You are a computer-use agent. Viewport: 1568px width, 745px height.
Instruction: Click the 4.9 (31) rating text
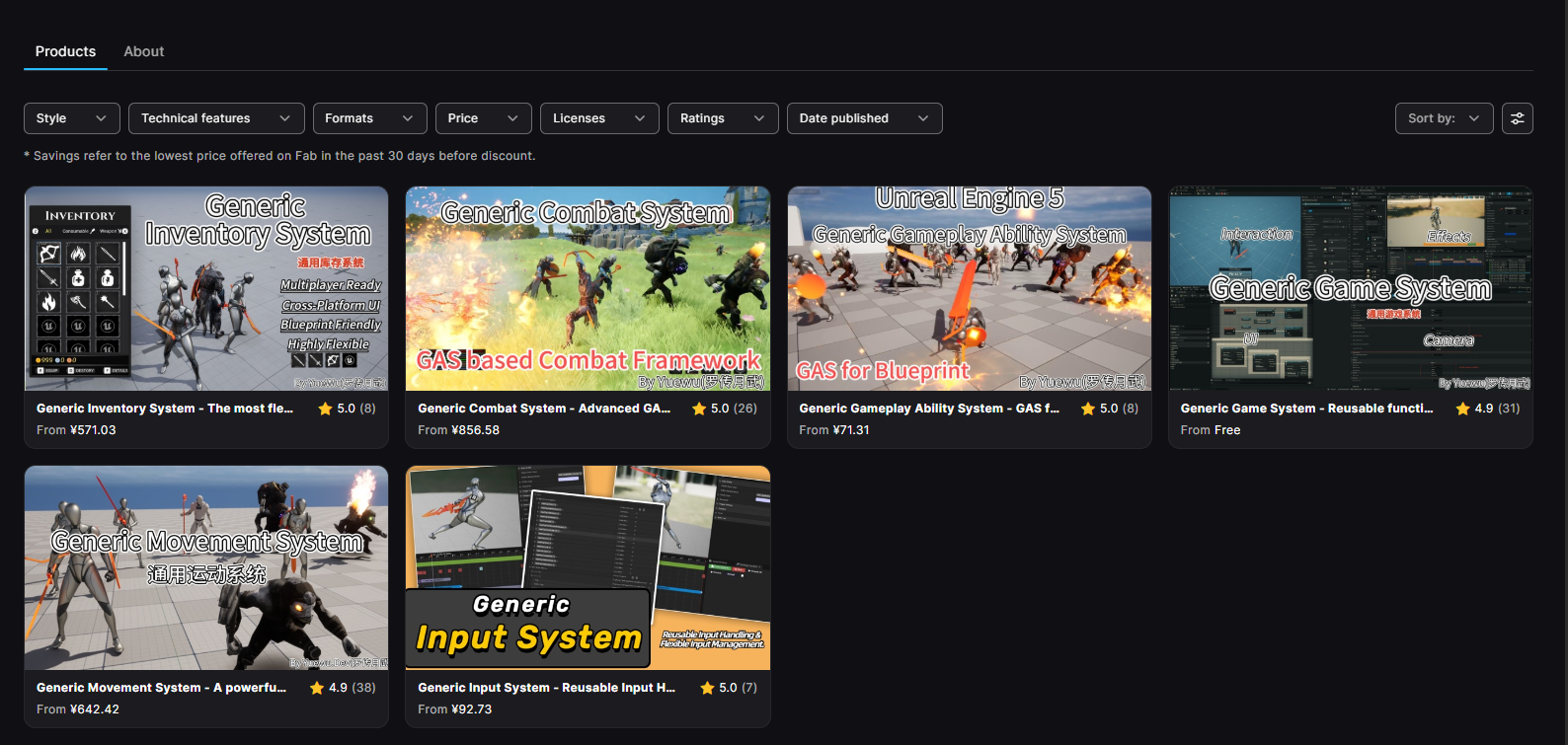(x=1497, y=409)
